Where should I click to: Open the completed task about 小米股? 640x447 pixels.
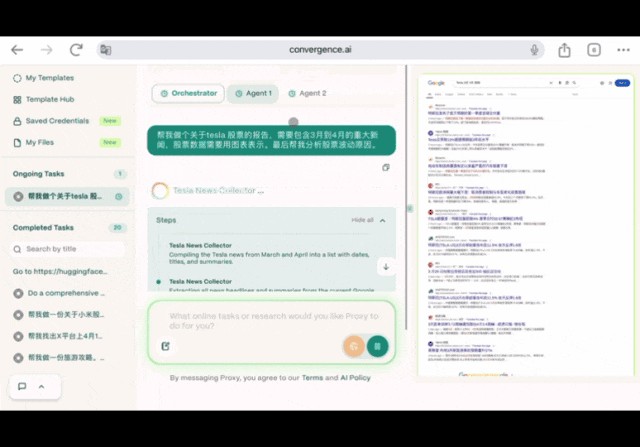click(x=59, y=315)
